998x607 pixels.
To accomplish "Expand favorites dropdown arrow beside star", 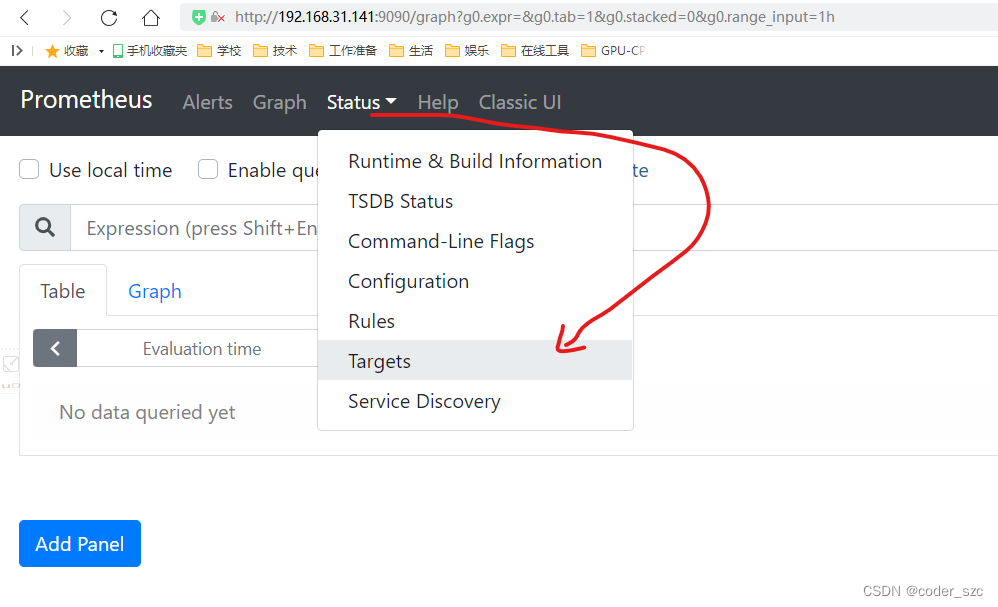I will 101,52.
